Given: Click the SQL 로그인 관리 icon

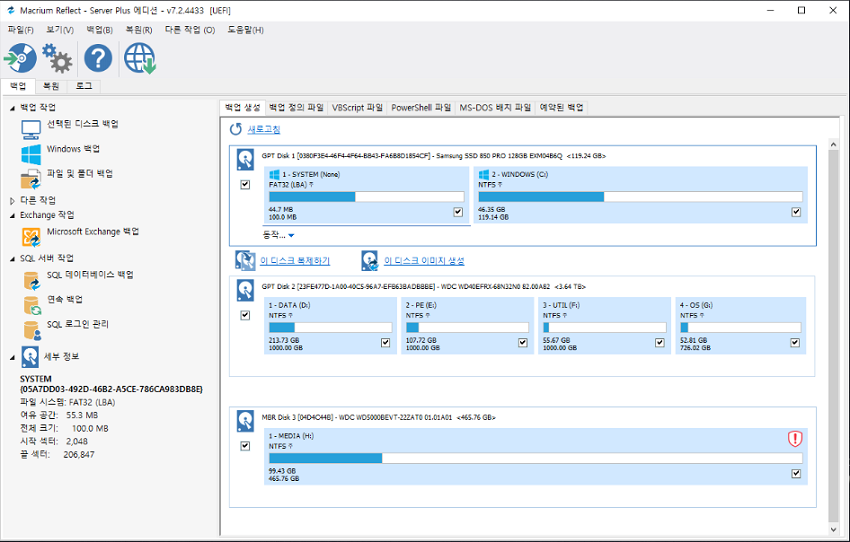Looking at the screenshot, I should click(x=32, y=330).
